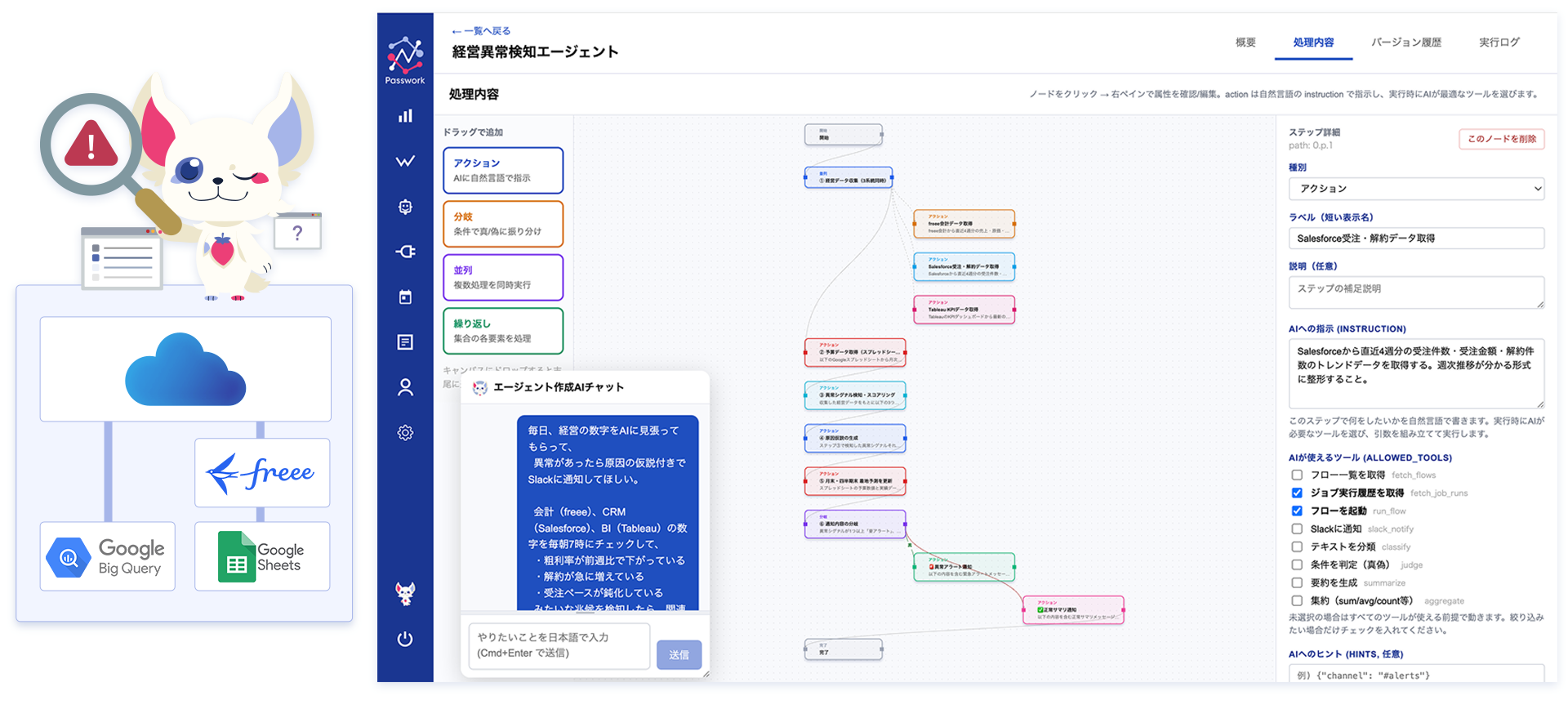Open the Passwork logo home

click(x=405, y=60)
